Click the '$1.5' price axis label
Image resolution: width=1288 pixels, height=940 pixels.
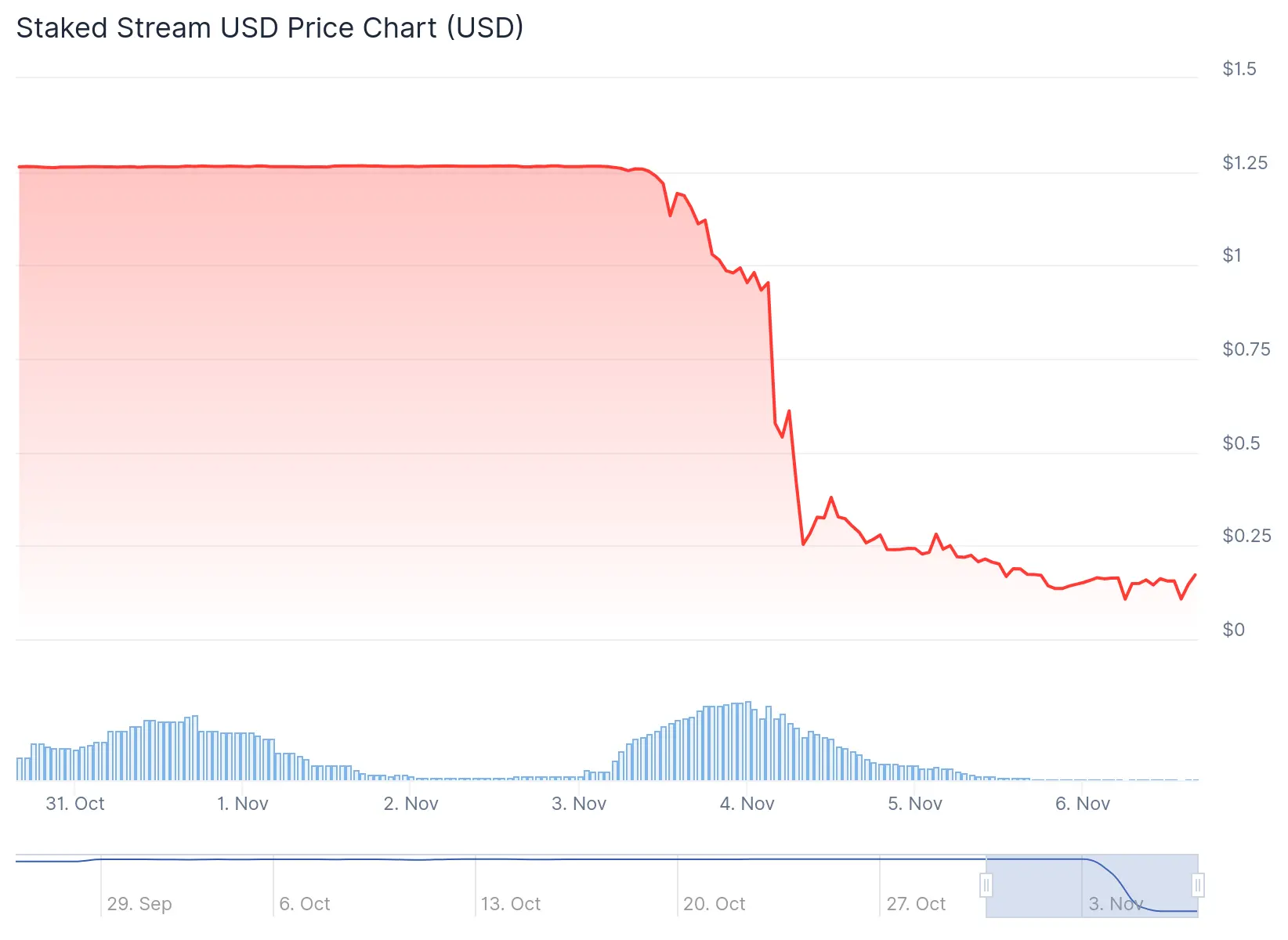pyautogui.click(x=1239, y=69)
